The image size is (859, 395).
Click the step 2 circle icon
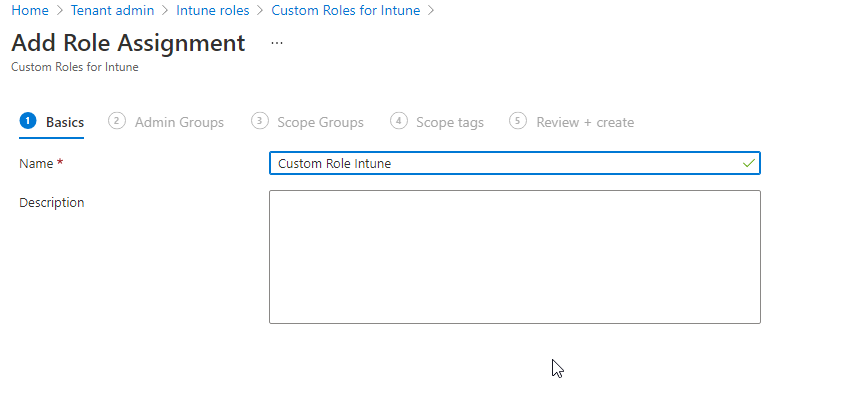pyautogui.click(x=117, y=121)
